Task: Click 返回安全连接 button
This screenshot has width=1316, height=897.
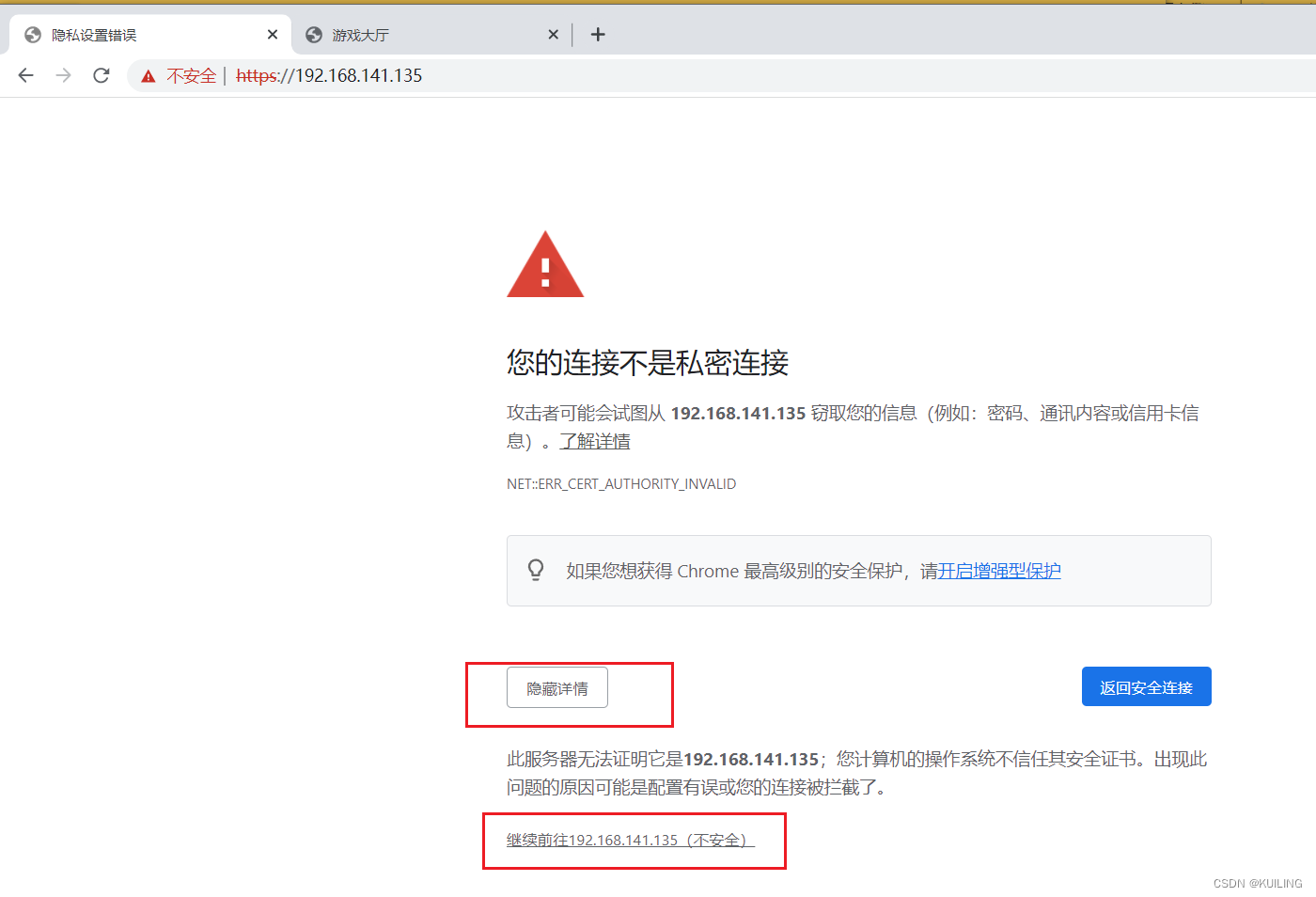Action: pyautogui.click(x=1146, y=686)
